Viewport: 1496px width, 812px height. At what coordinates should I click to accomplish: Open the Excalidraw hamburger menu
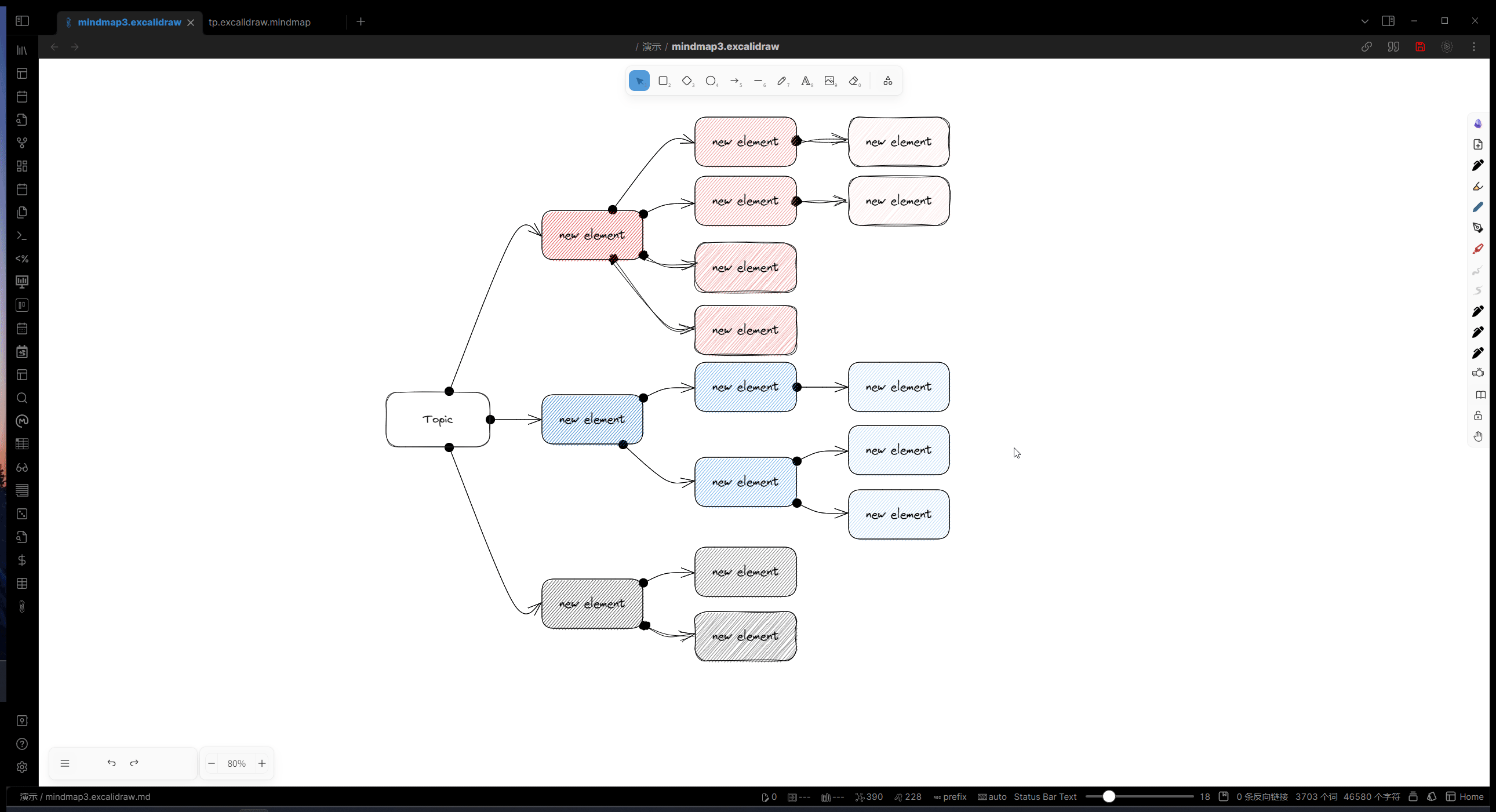pyautogui.click(x=65, y=763)
